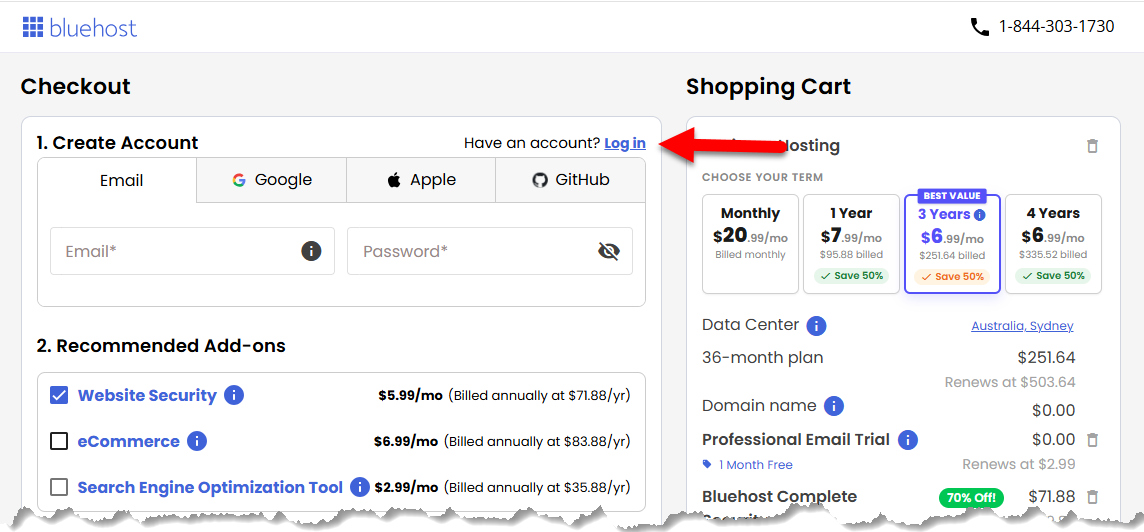The width and height of the screenshot is (1144, 532).
Task: Click info icon on 3 Years term
Action: 980,215
